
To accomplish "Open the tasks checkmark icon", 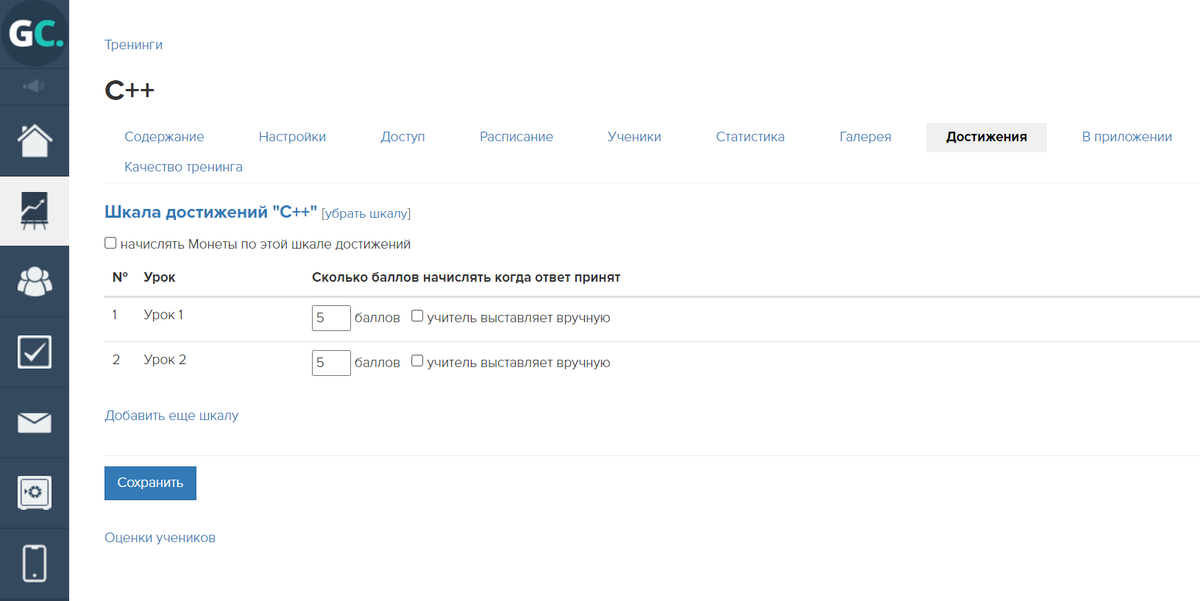I will point(34,351).
